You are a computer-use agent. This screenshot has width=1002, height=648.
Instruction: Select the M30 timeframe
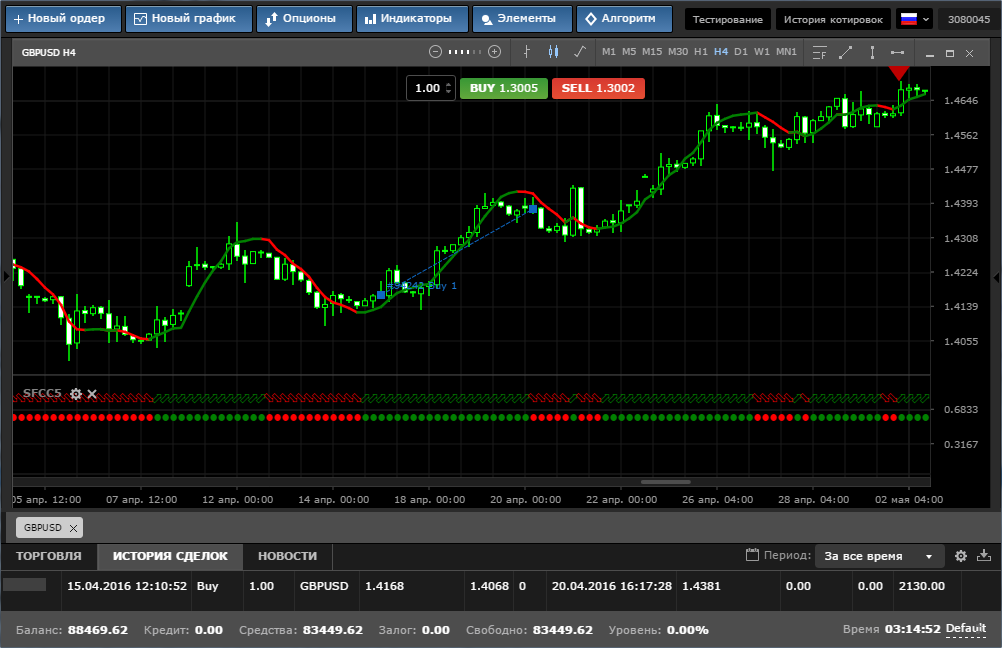click(x=678, y=52)
